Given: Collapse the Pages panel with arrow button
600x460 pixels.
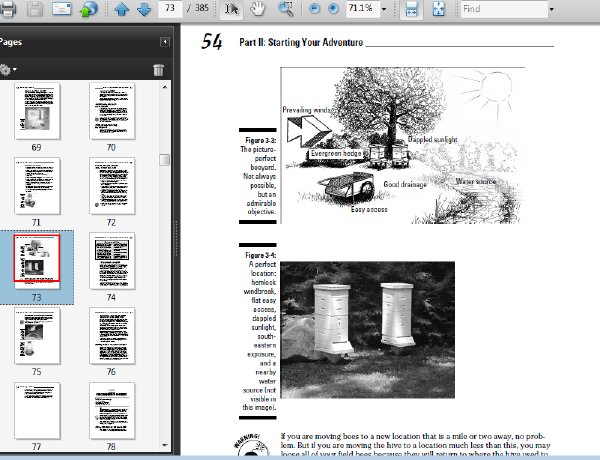Looking at the screenshot, I should pos(165,42).
